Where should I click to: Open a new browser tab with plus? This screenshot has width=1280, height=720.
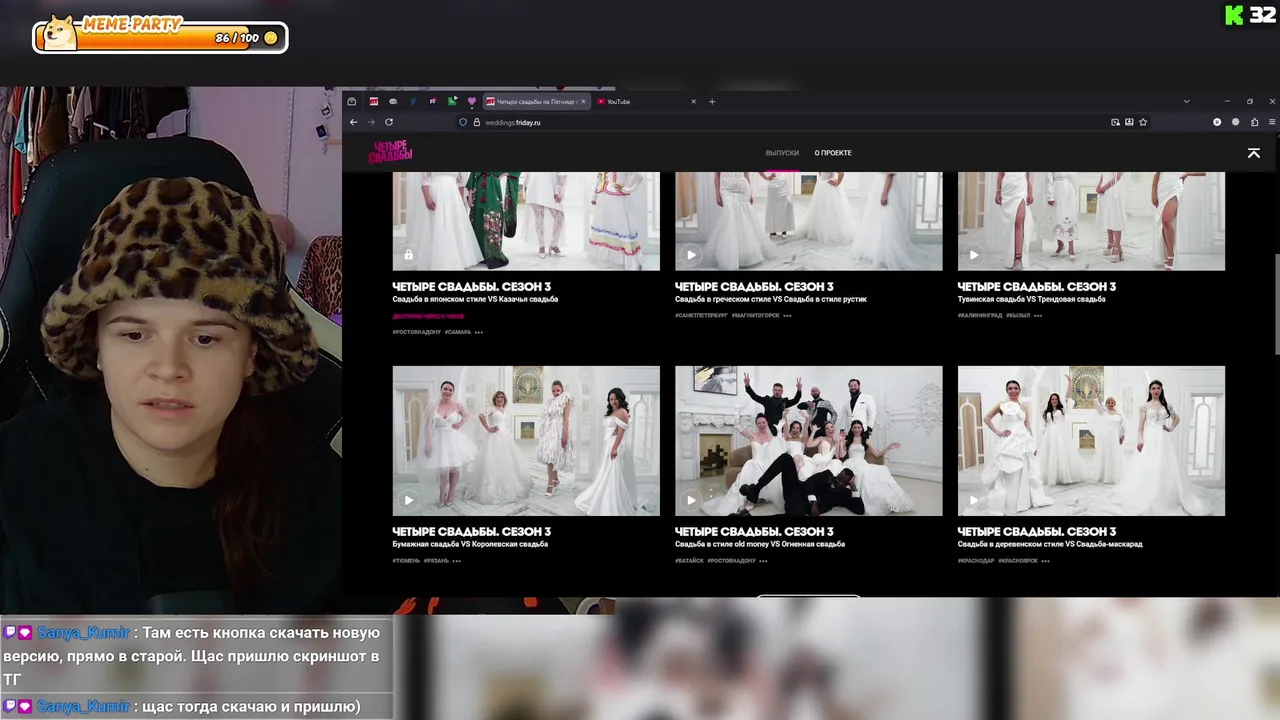712,101
